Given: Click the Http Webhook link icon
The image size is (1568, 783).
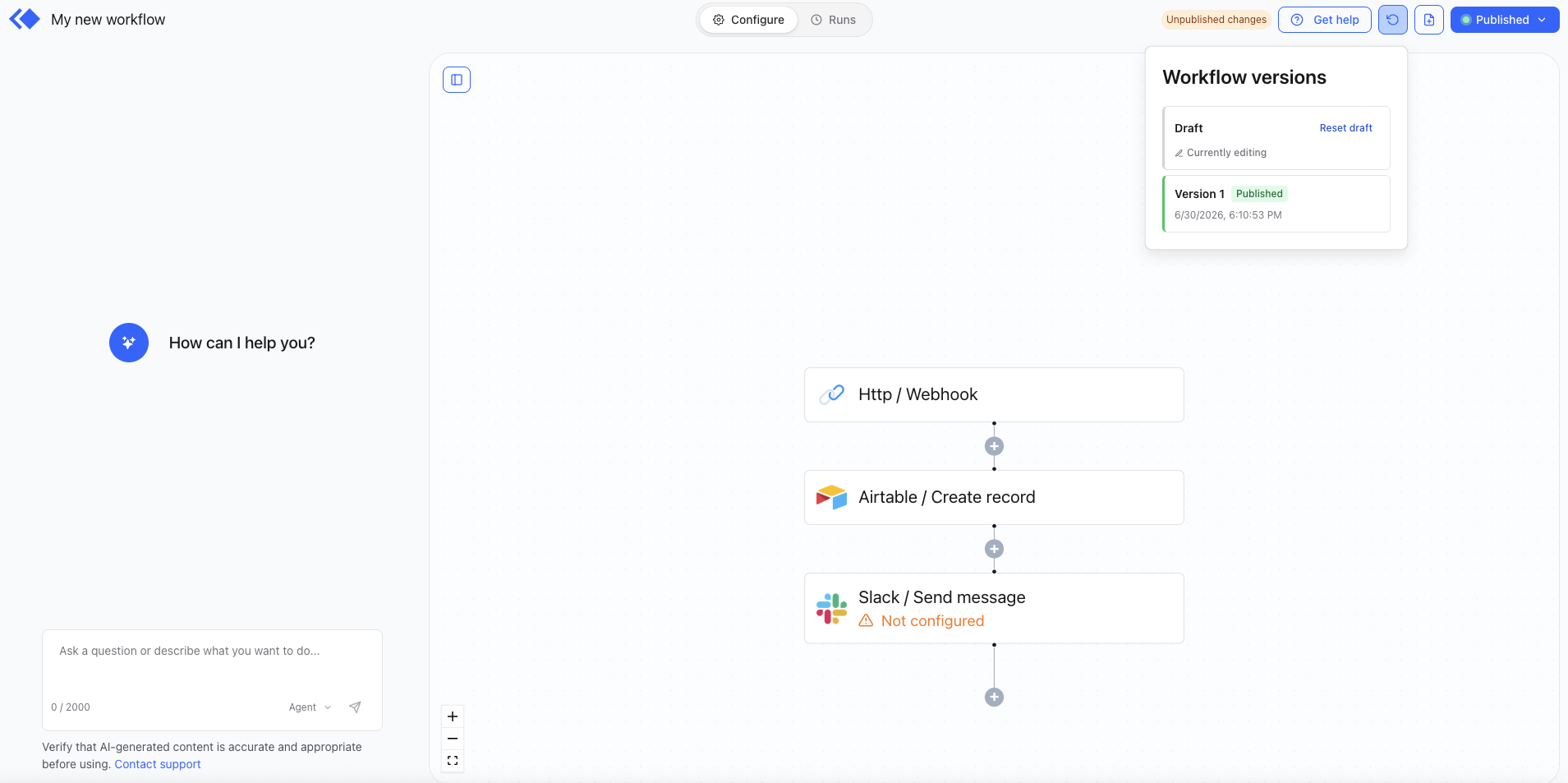Looking at the screenshot, I should click(832, 394).
